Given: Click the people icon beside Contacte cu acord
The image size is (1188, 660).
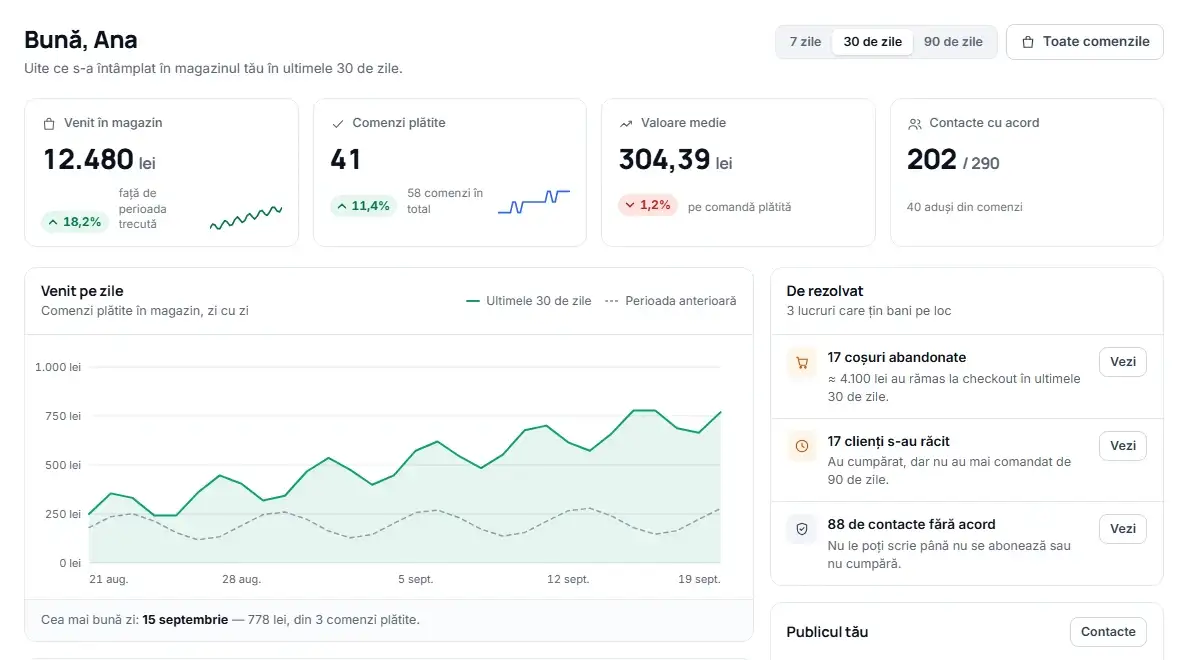Looking at the screenshot, I should (x=914, y=124).
